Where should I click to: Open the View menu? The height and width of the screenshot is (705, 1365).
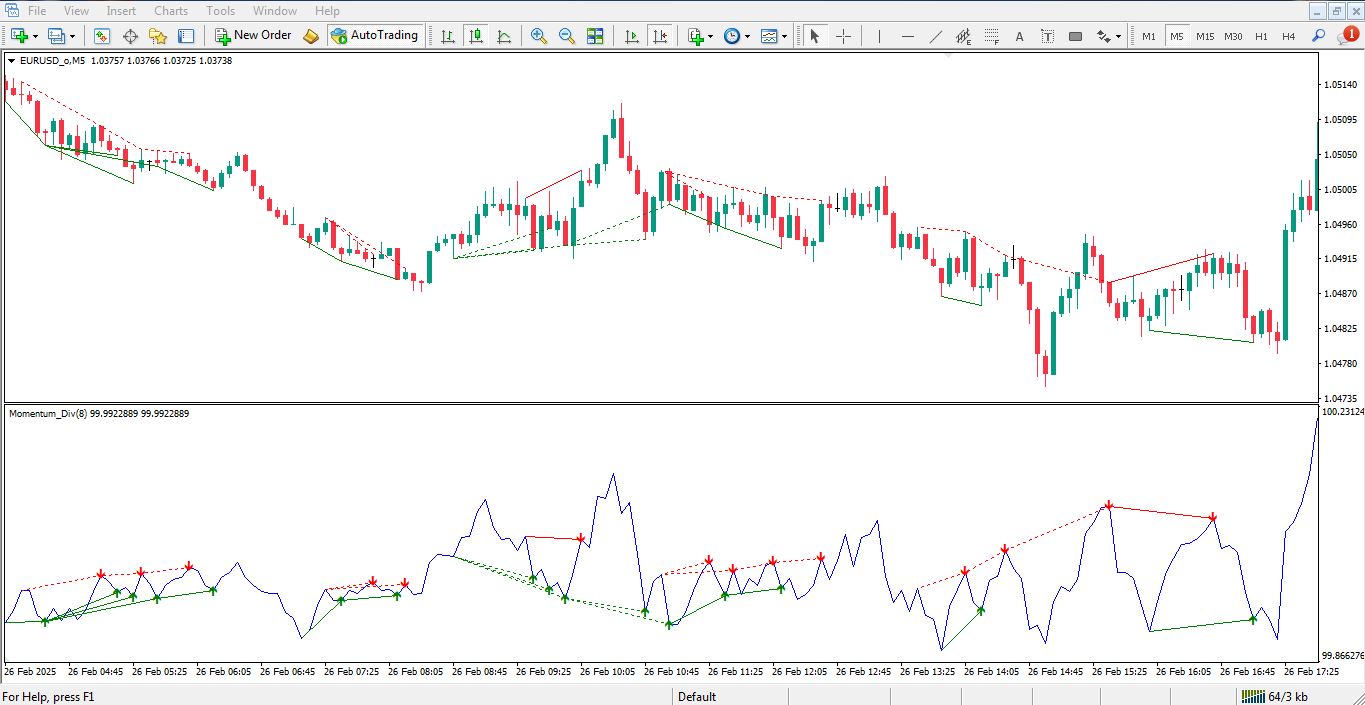(77, 11)
